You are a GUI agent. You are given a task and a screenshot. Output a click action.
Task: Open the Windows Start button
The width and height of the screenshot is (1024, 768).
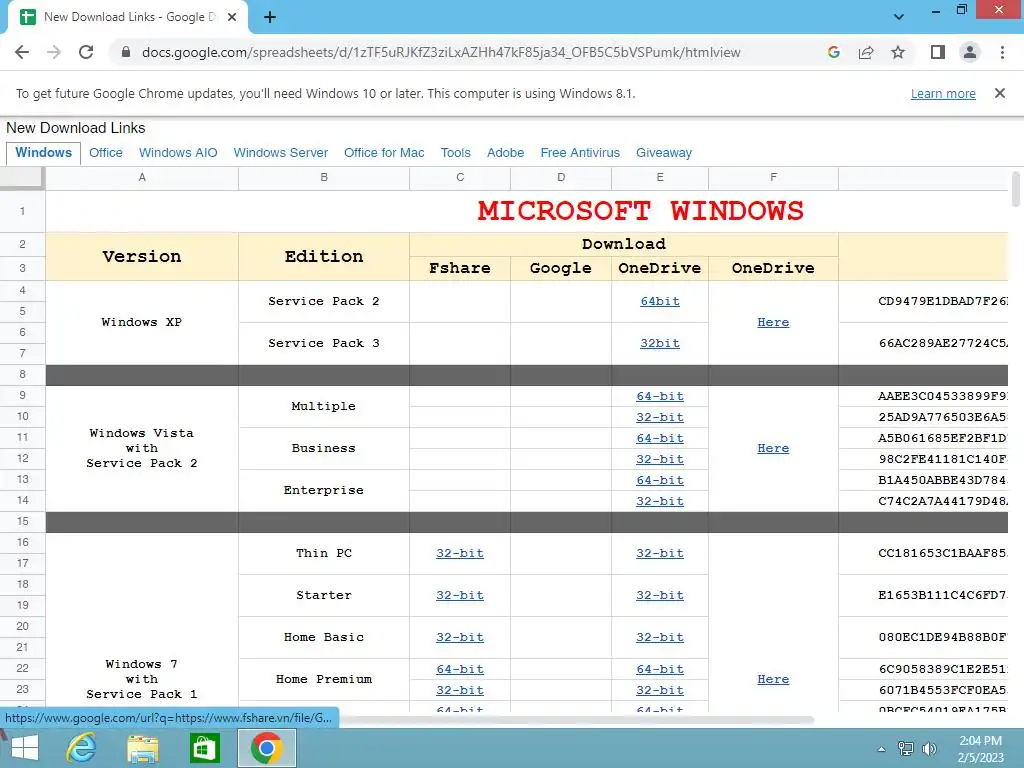25,748
